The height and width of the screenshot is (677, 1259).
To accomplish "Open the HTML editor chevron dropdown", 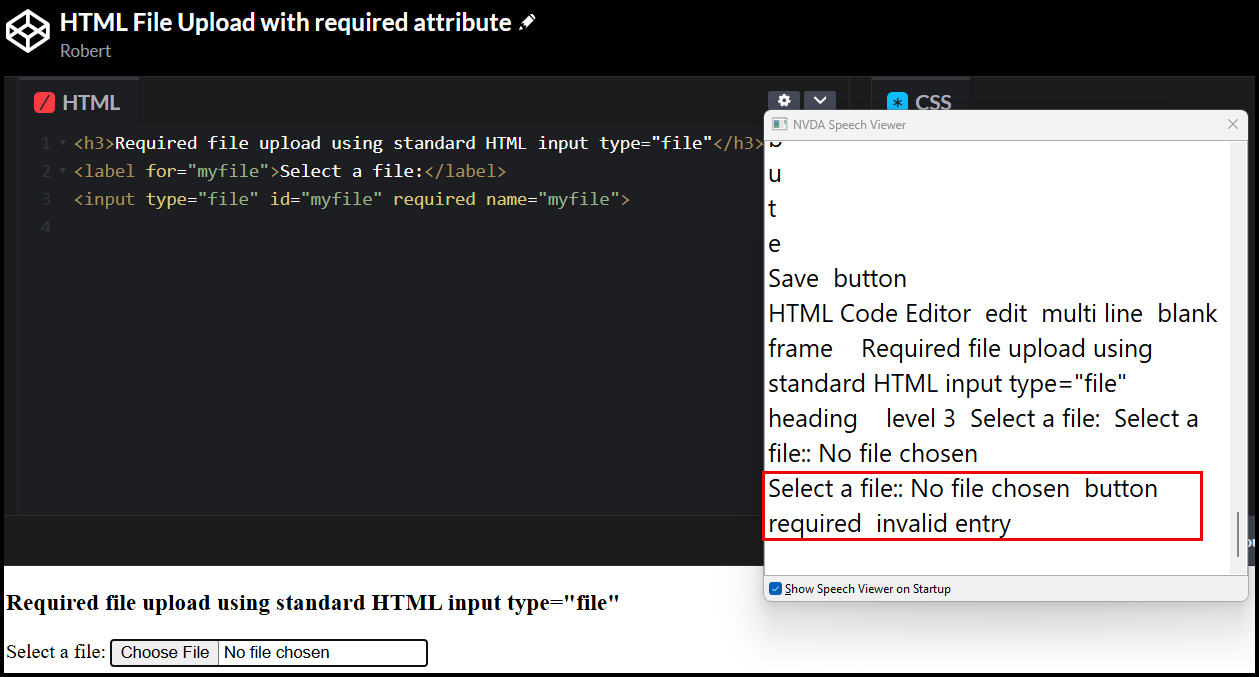I will [820, 100].
